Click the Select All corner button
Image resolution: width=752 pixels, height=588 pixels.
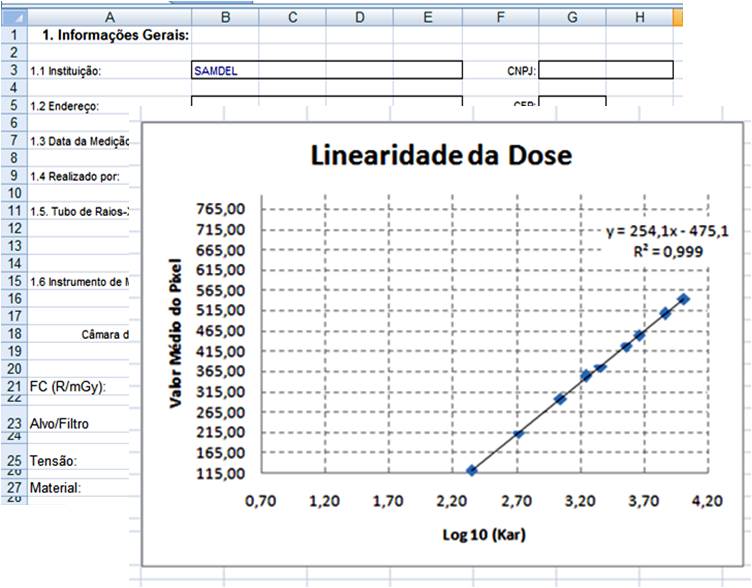click(13, 17)
